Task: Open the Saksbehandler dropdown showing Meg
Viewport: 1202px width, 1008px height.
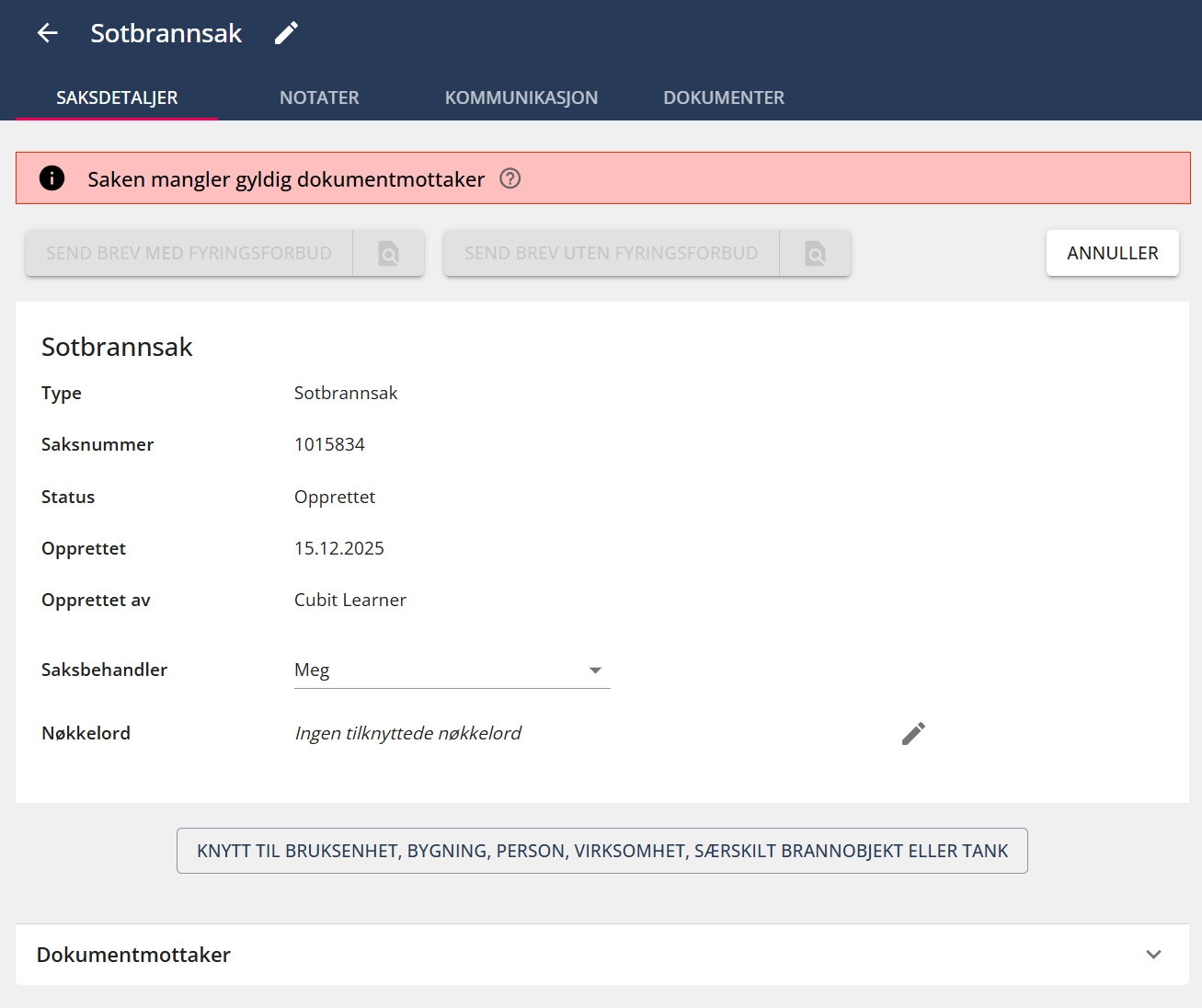Action: [x=452, y=670]
